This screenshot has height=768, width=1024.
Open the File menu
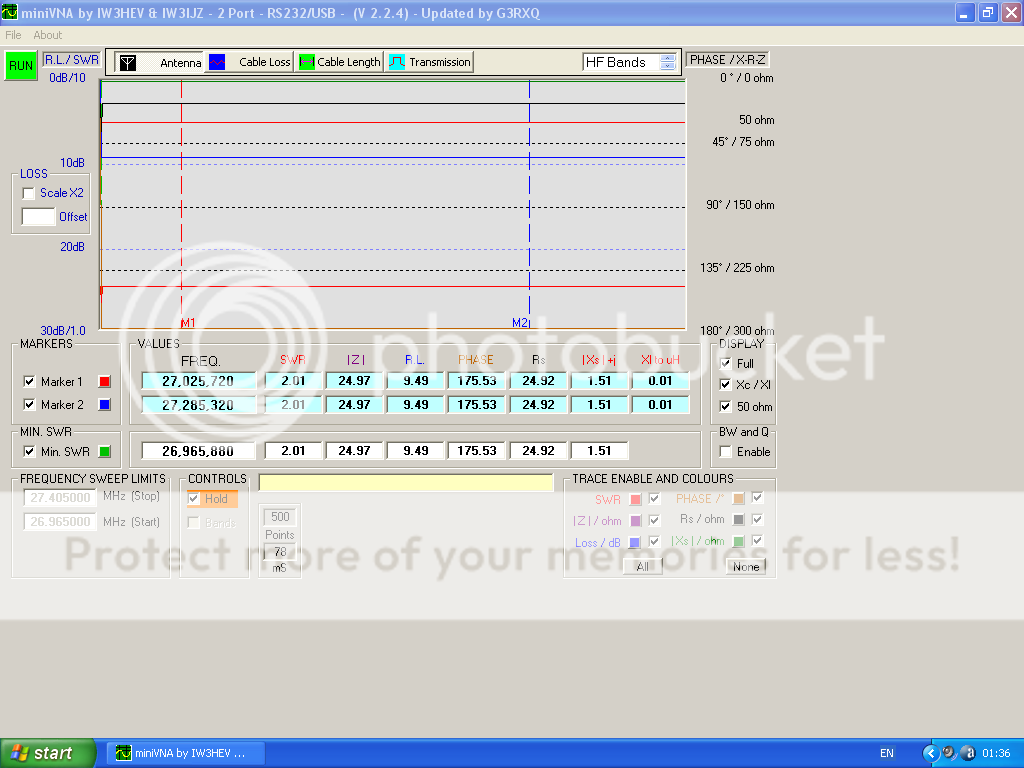tap(14, 35)
